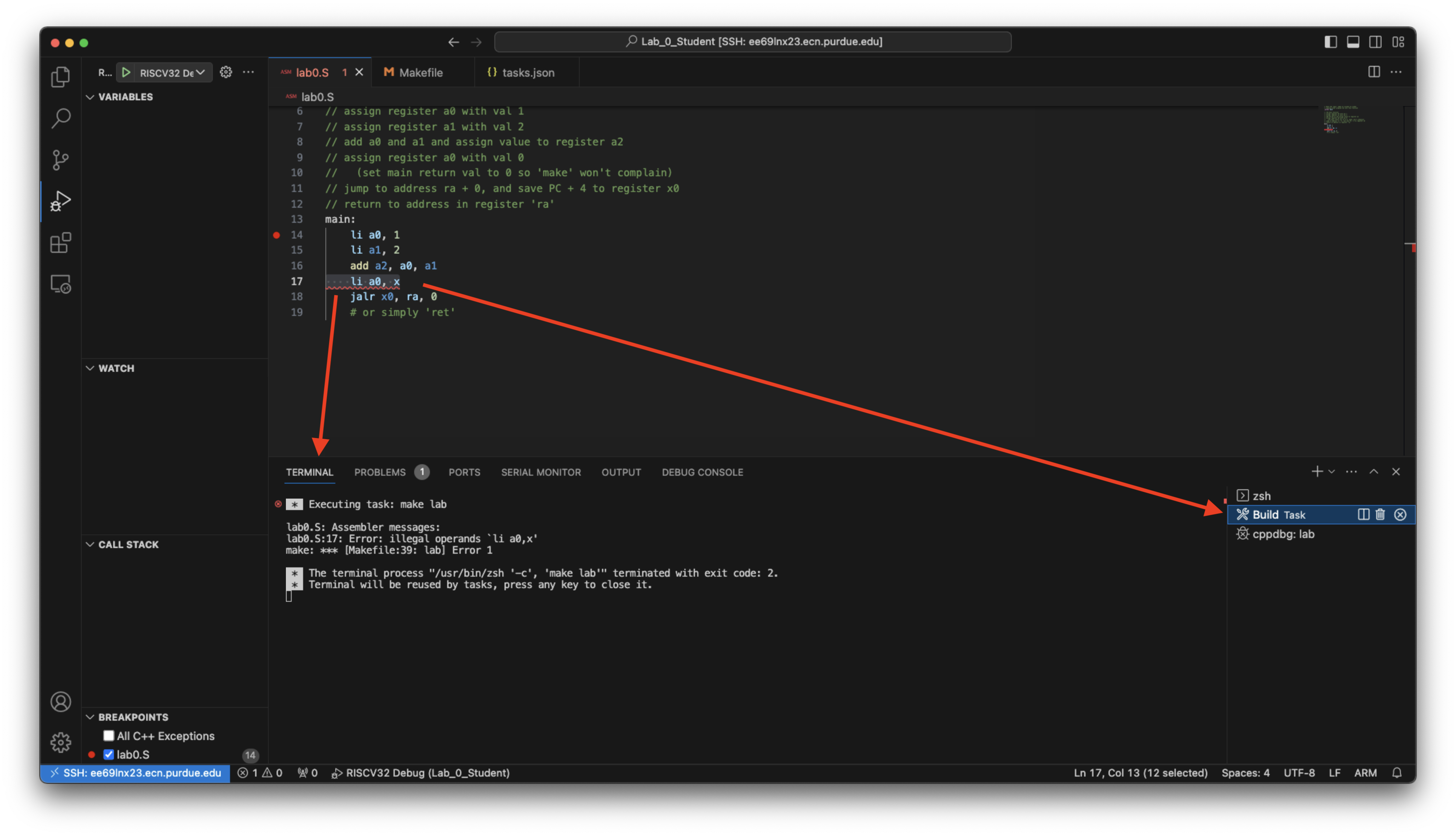
Task: Open the new terminal profile dropdown arrow
Action: pos(1331,471)
